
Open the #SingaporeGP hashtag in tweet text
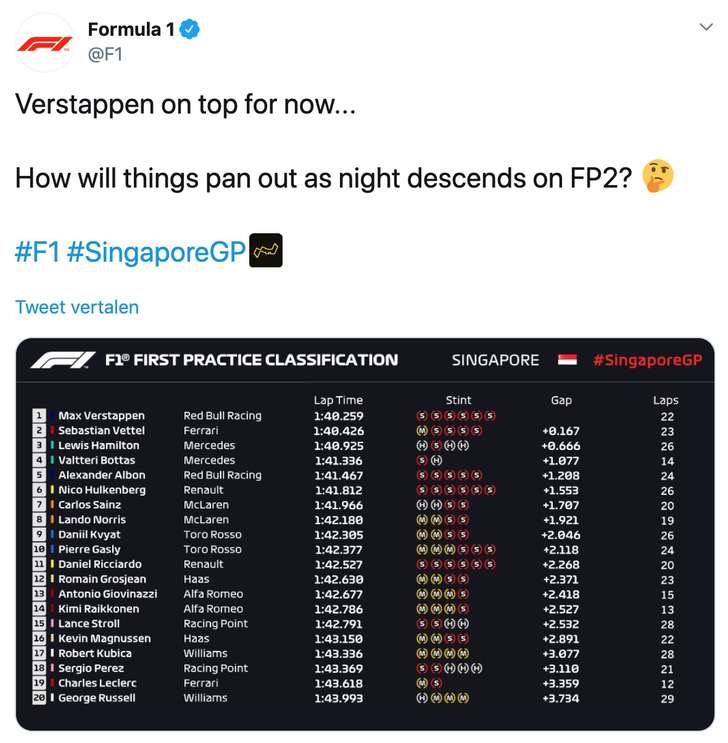pyautogui.click(x=156, y=251)
